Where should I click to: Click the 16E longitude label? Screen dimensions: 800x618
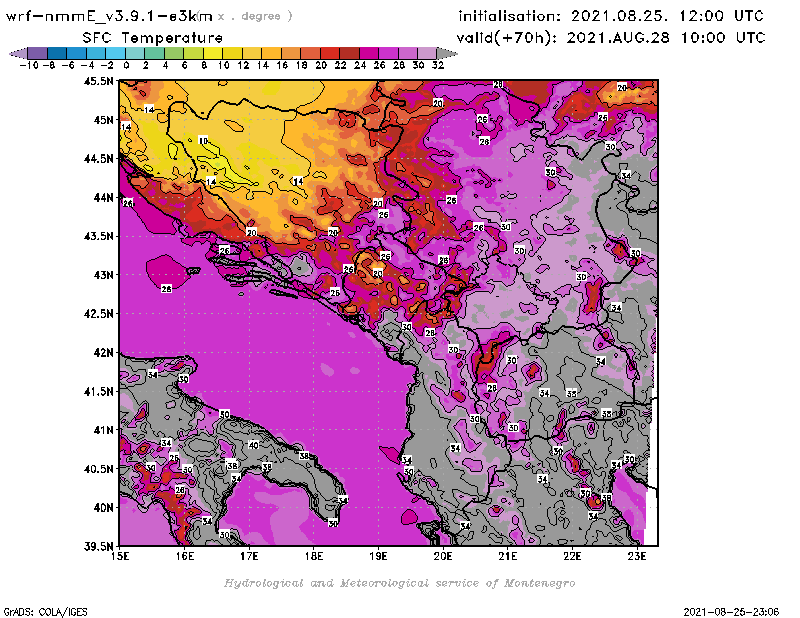[x=185, y=556]
